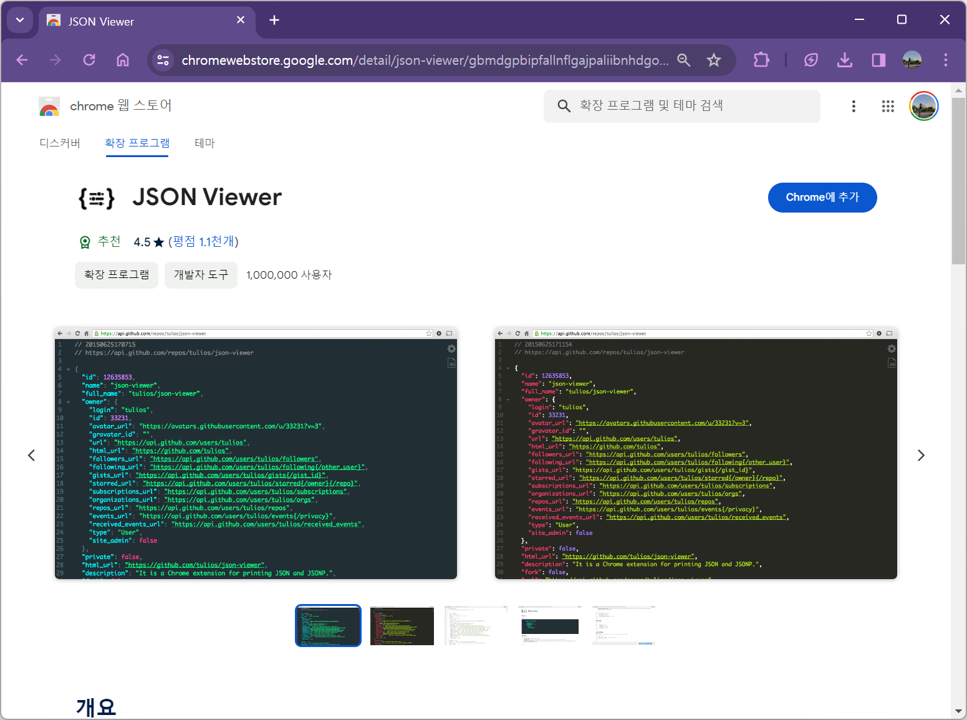Switch to the 디스커버 tab
The height and width of the screenshot is (720, 967).
(x=60, y=143)
